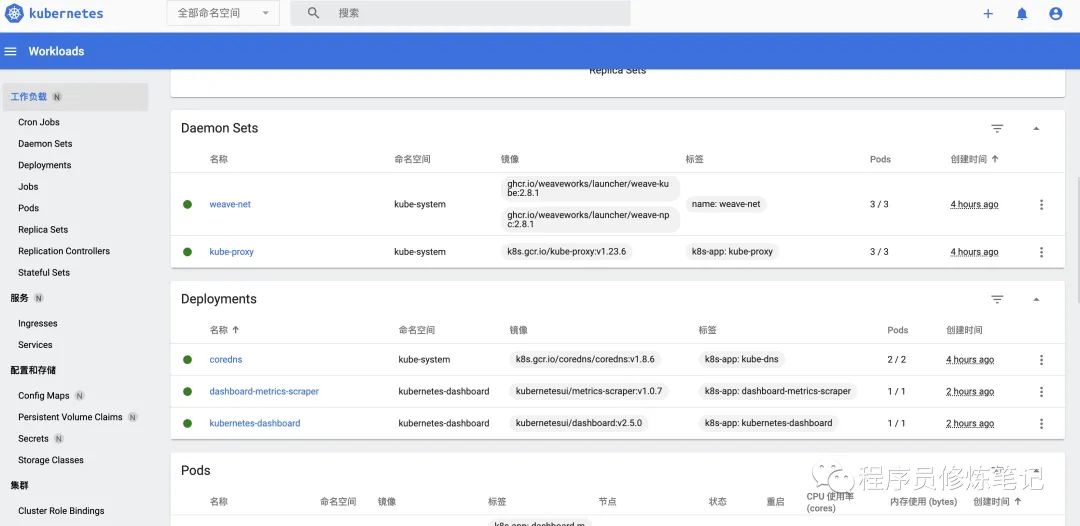Open Secrets in sidebar
The height and width of the screenshot is (526, 1080).
click(x=33, y=439)
